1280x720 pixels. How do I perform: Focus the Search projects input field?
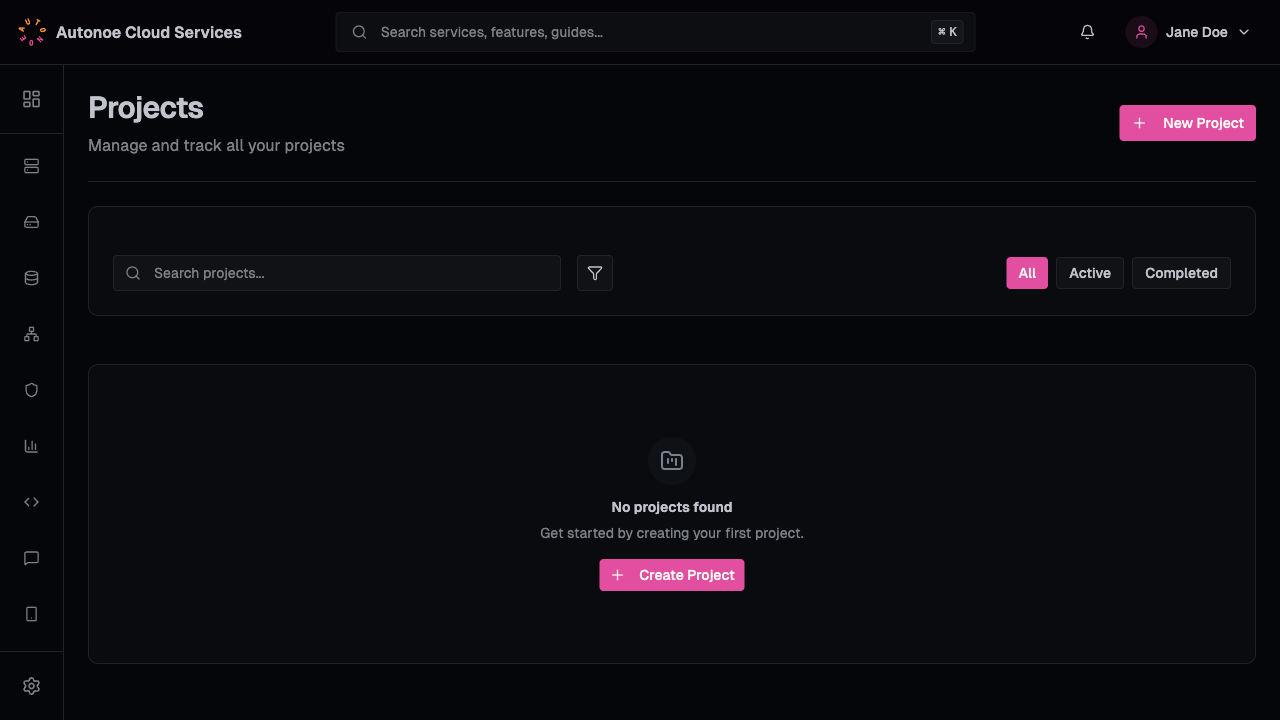pos(337,273)
